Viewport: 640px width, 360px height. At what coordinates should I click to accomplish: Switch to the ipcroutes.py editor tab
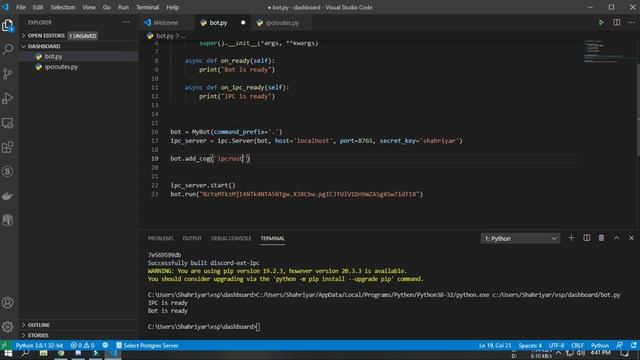click(282, 23)
